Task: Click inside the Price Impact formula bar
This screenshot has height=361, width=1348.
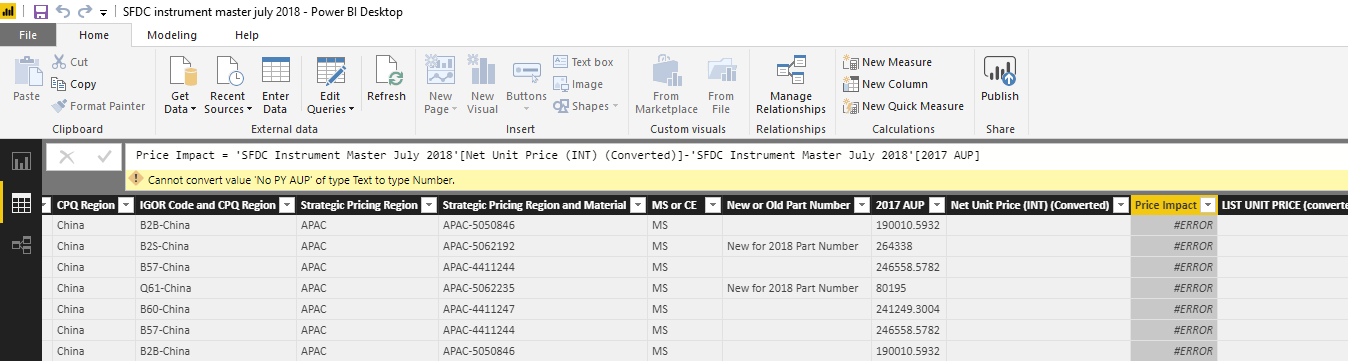Action: 735,156
